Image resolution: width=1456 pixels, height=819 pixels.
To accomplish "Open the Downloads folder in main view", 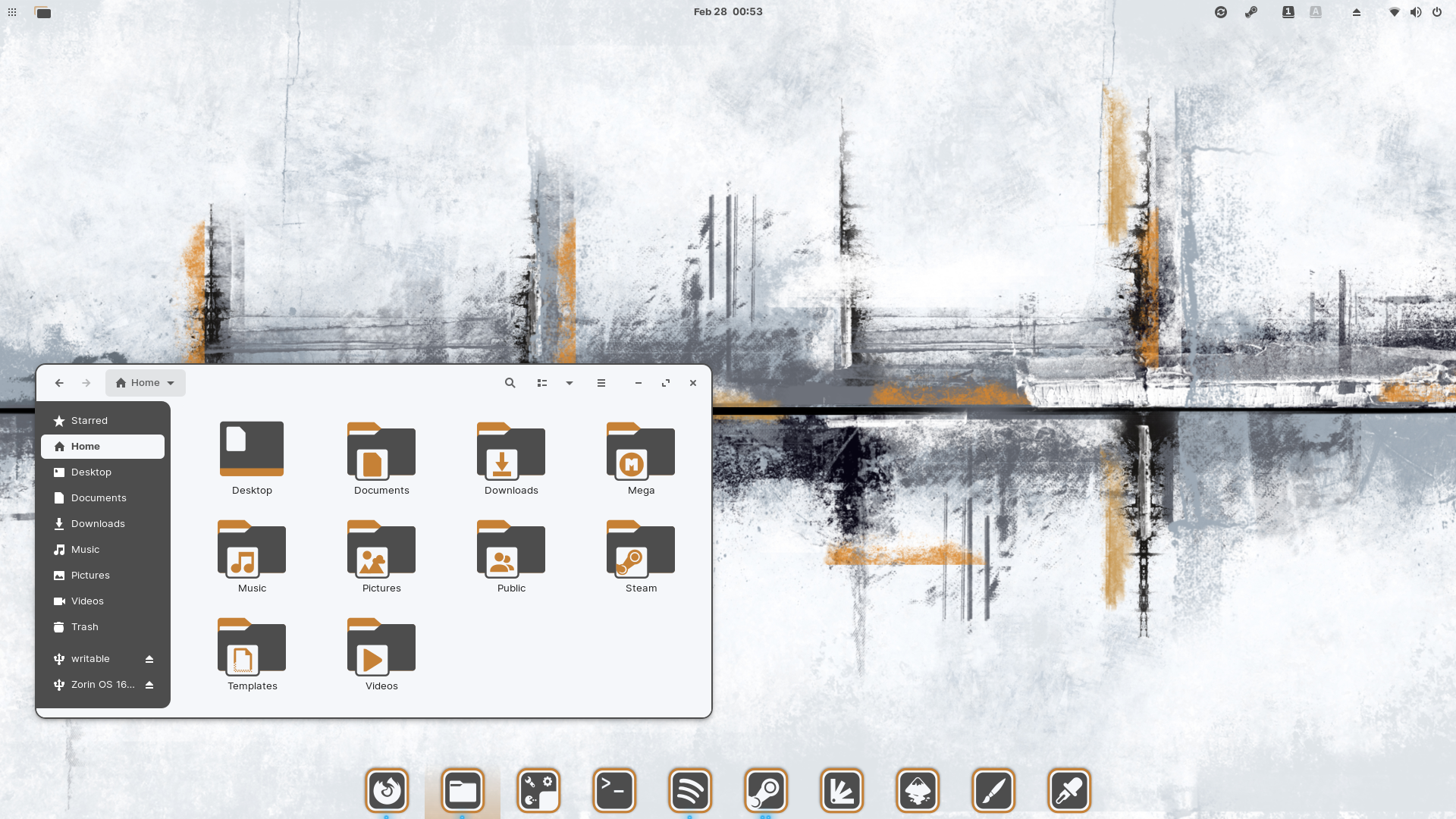I will pyautogui.click(x=511, y=450).
